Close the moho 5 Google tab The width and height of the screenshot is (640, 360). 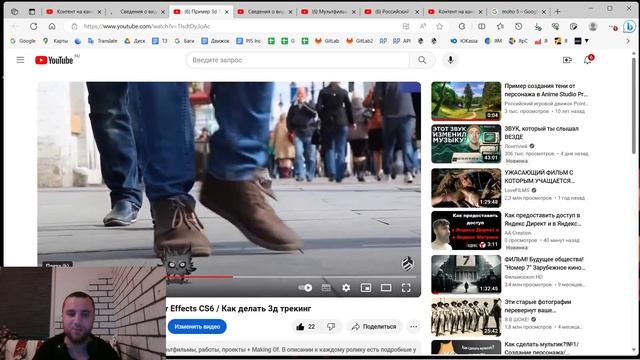[x=543, y=12]
